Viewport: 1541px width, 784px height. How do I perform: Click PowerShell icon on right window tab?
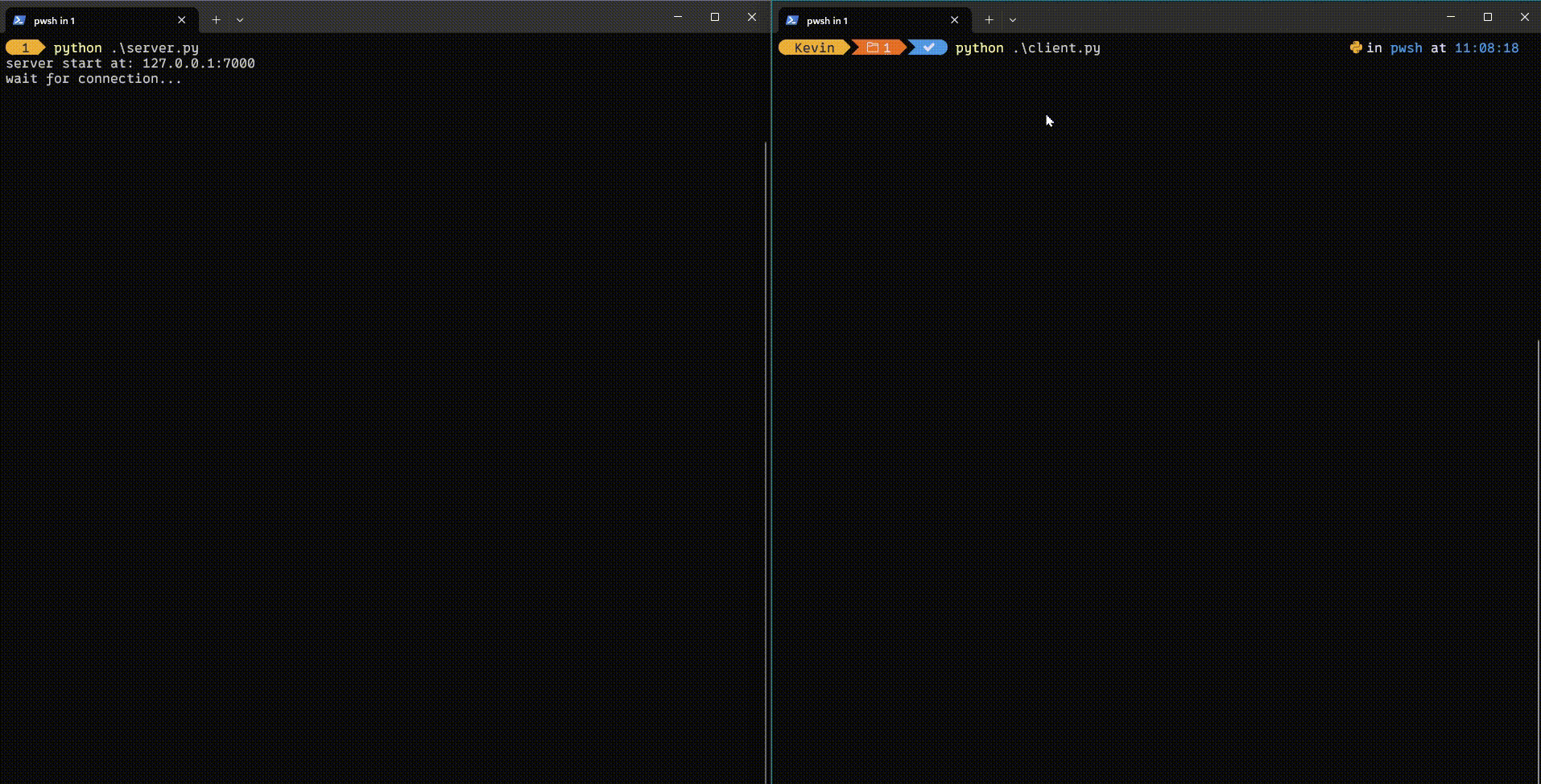coord(792,20)
